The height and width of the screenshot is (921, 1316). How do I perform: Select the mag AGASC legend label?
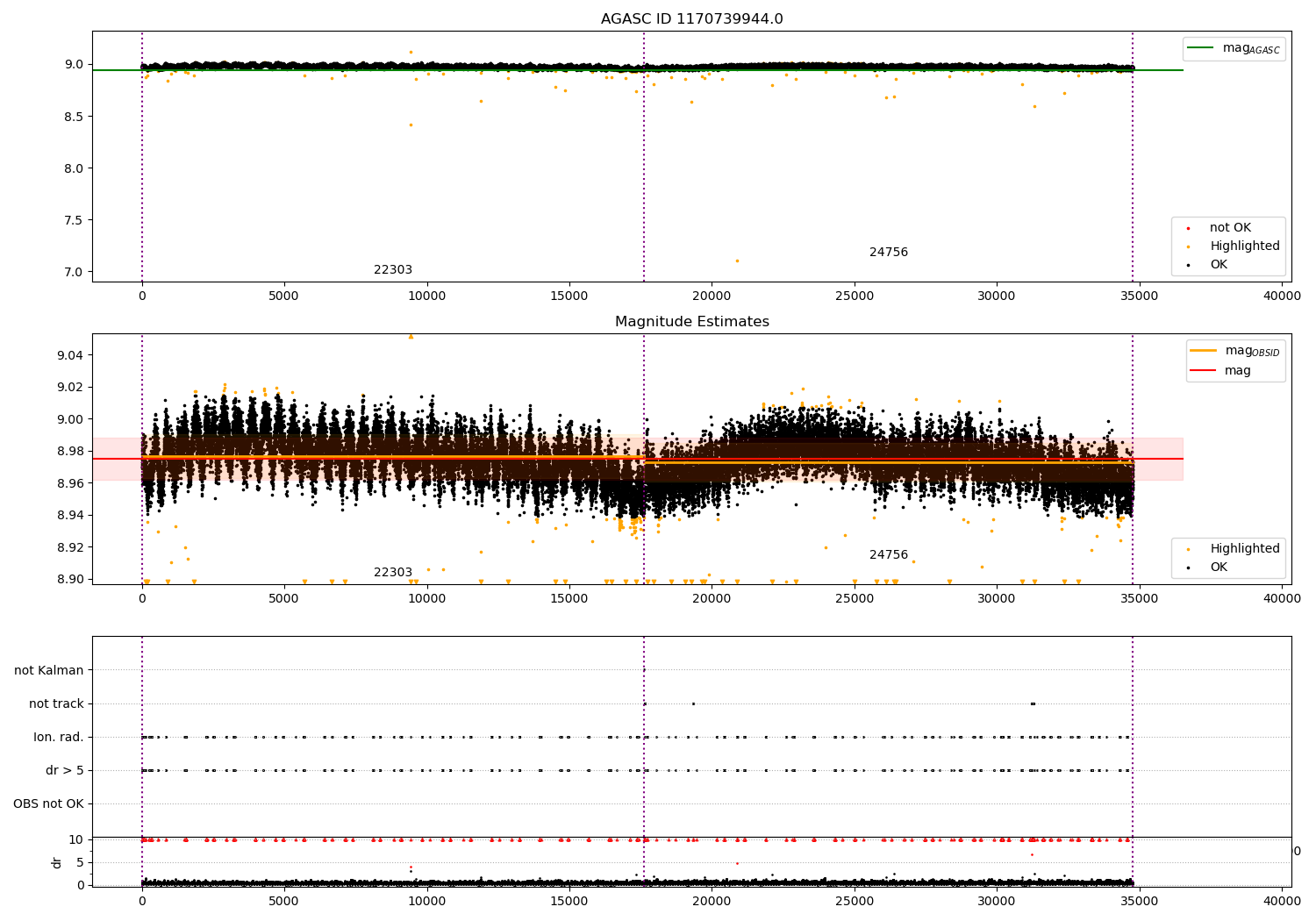[1251, 48]
